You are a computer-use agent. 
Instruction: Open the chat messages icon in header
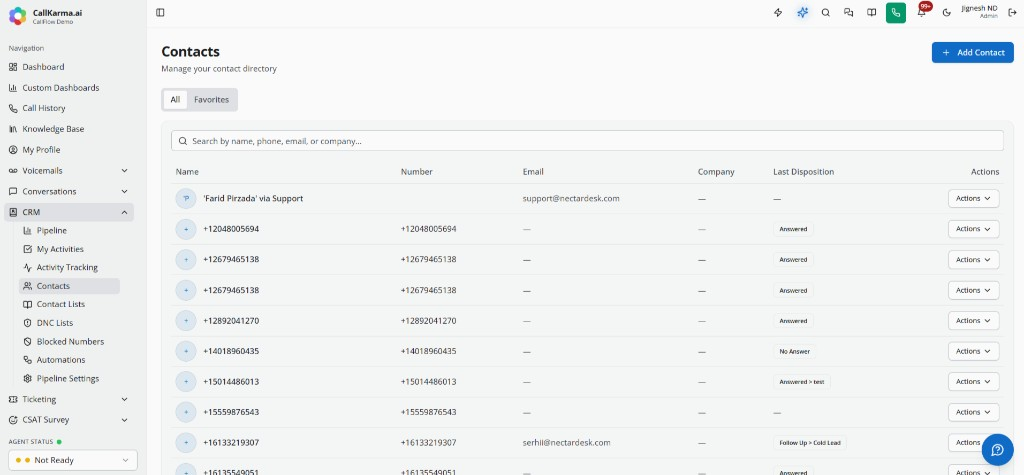[848, 12]
